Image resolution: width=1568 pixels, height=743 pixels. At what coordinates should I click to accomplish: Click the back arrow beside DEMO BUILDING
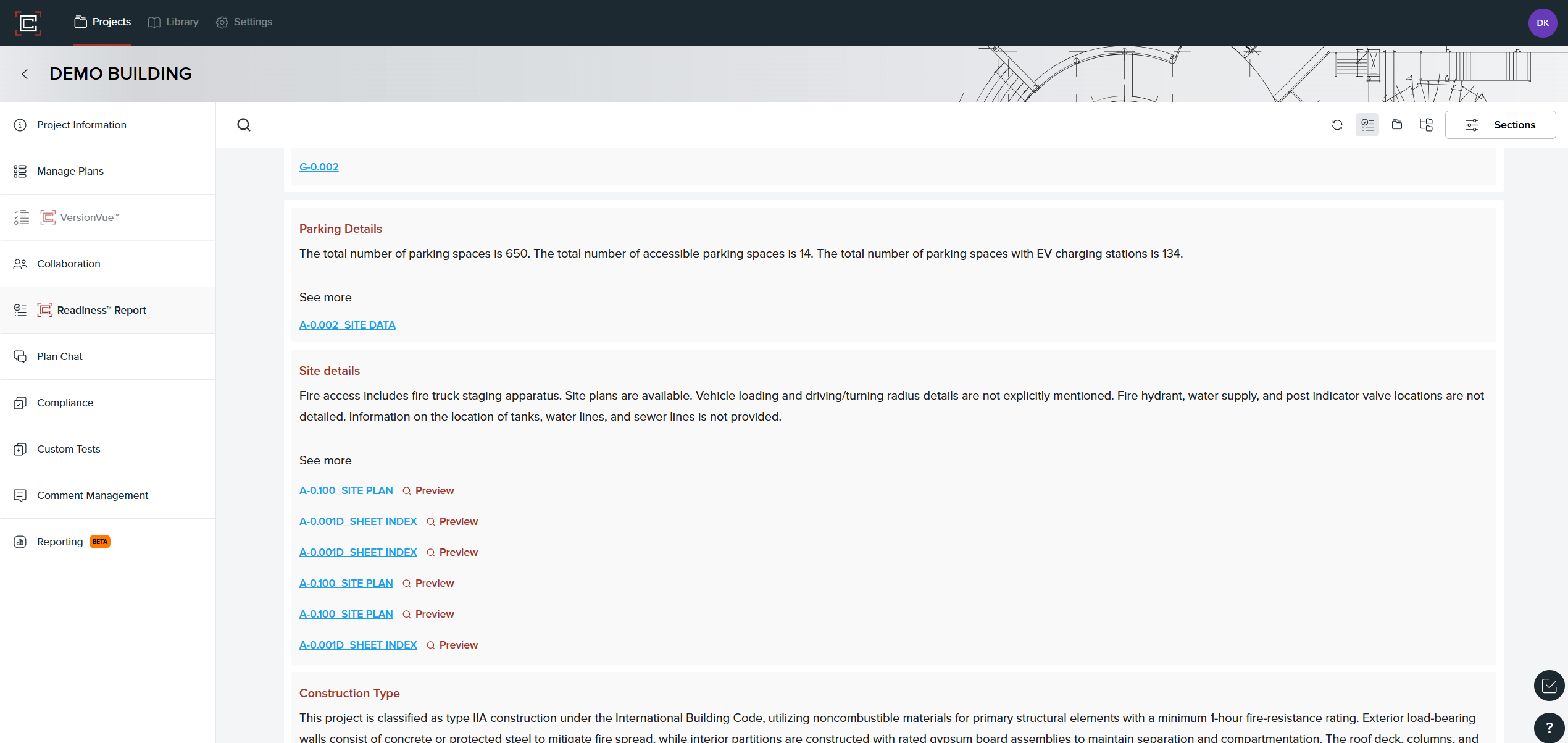[25, 74]
